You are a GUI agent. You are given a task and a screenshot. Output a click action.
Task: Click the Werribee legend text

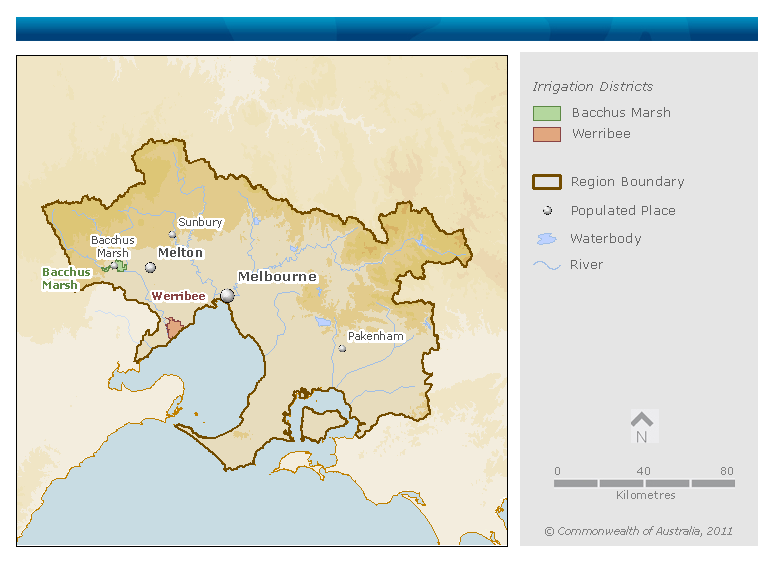(x=601, y=133)
